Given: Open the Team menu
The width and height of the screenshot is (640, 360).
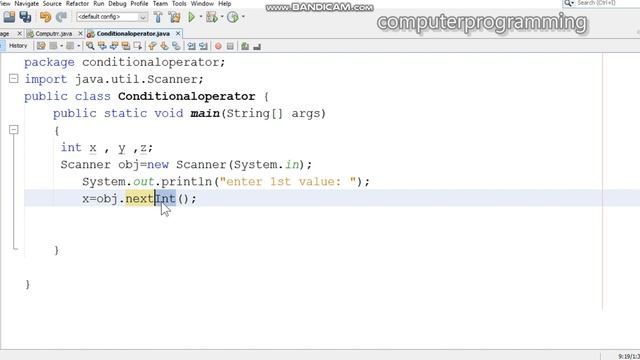Looking at the screenshot, I should tap(160, 4).
